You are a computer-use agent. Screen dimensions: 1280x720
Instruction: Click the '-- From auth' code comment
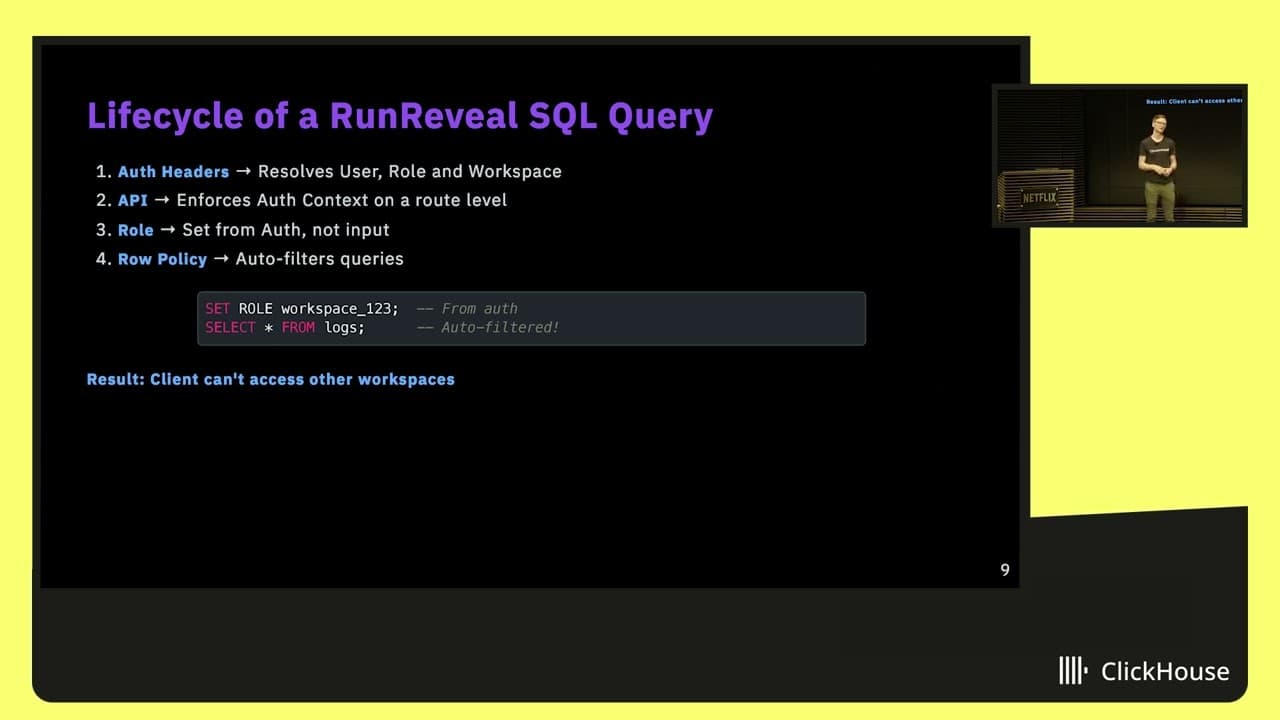467,309
